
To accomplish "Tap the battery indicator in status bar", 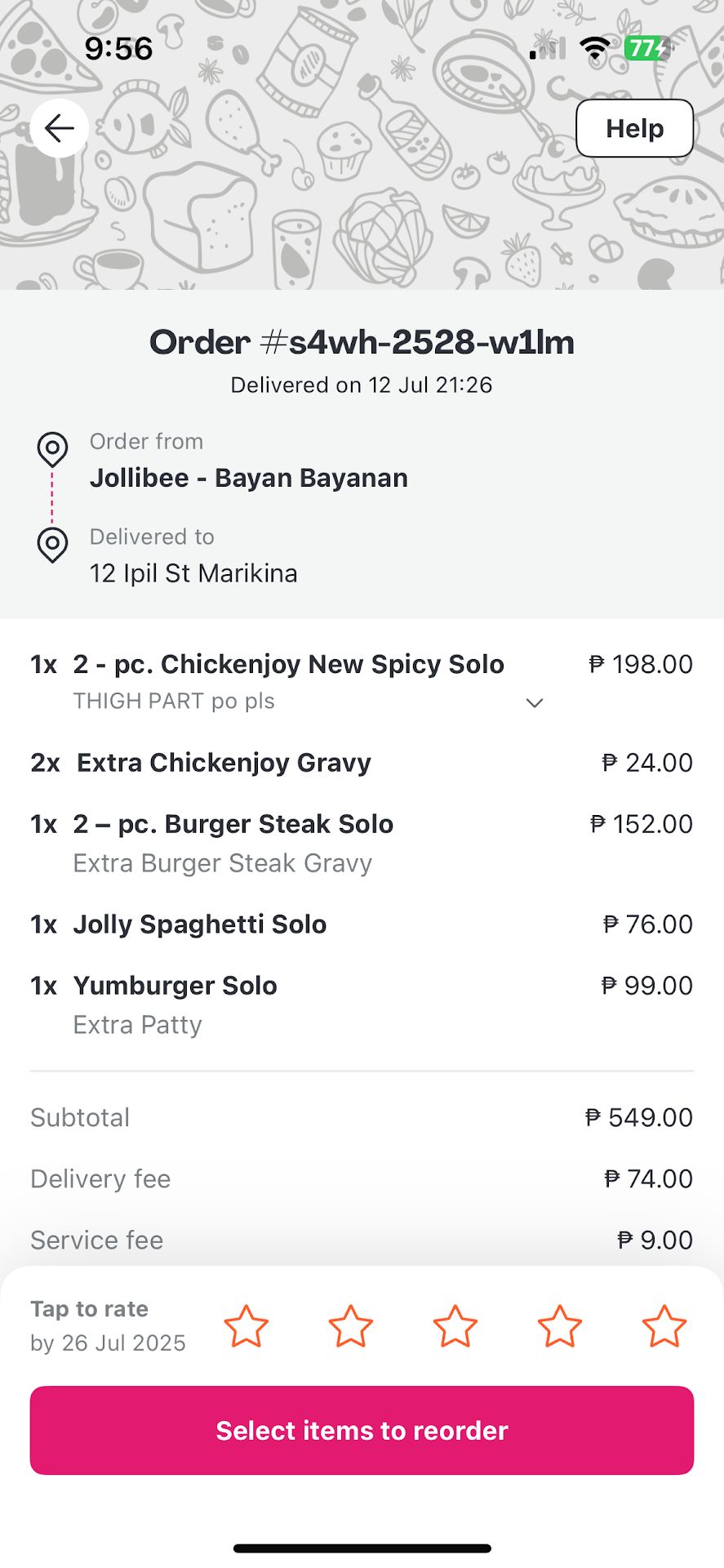I will click(647, 48).
